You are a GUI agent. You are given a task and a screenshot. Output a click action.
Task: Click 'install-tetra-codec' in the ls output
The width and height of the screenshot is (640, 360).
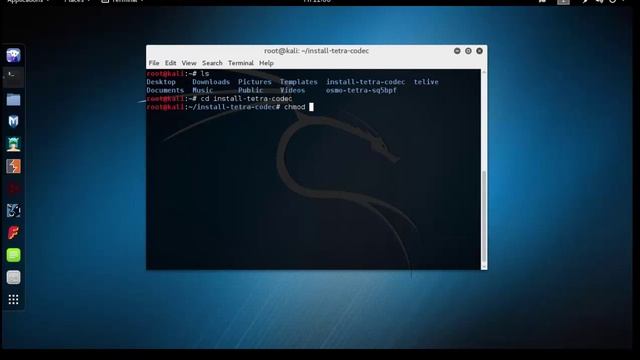(x=365, y=82)
